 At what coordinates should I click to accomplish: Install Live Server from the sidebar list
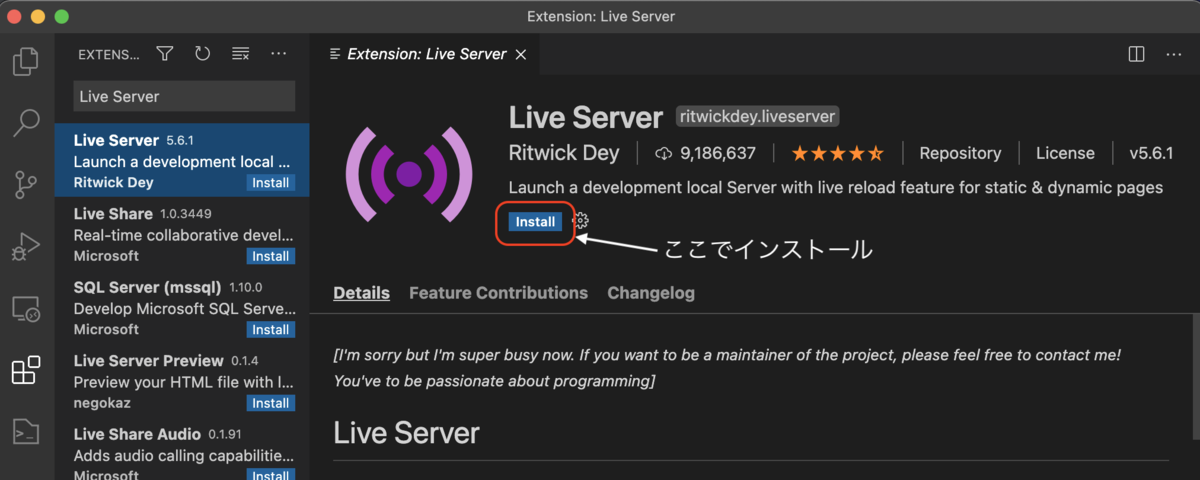click(270, 183)
